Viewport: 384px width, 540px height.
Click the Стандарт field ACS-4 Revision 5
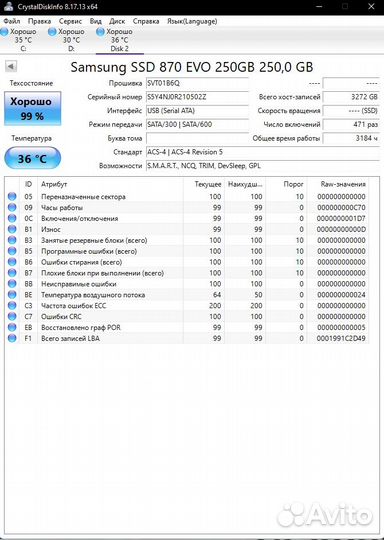(x=262, y=152)
